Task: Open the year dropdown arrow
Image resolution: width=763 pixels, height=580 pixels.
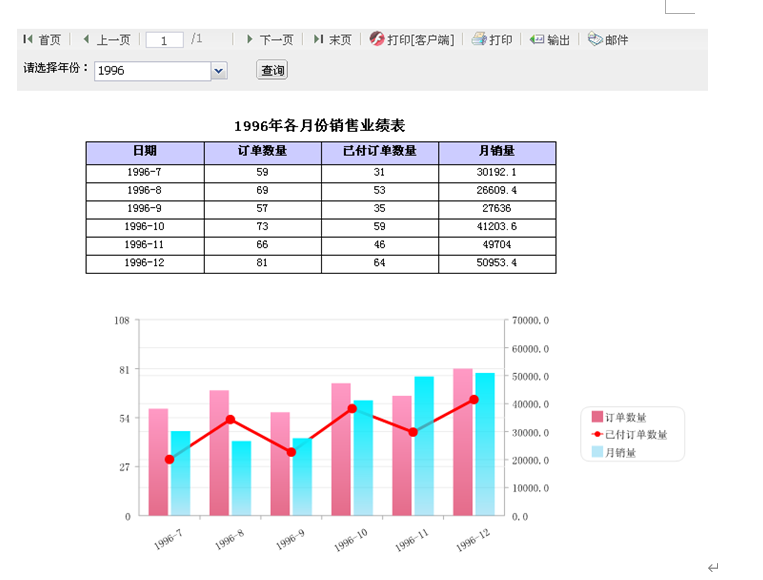Action: (219, 71)
